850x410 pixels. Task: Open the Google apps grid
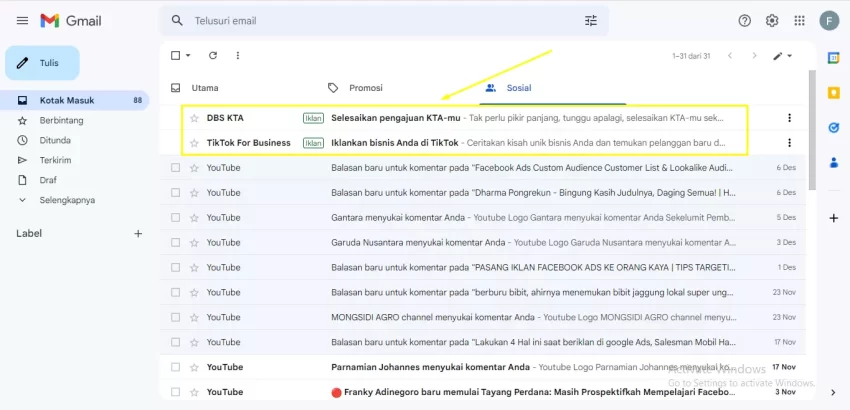[x=799, y=21]
